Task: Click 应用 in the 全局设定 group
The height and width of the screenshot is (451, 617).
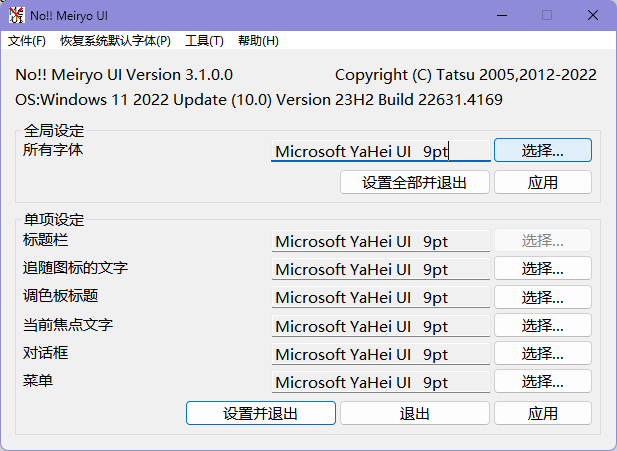Action: coord(542,182)
